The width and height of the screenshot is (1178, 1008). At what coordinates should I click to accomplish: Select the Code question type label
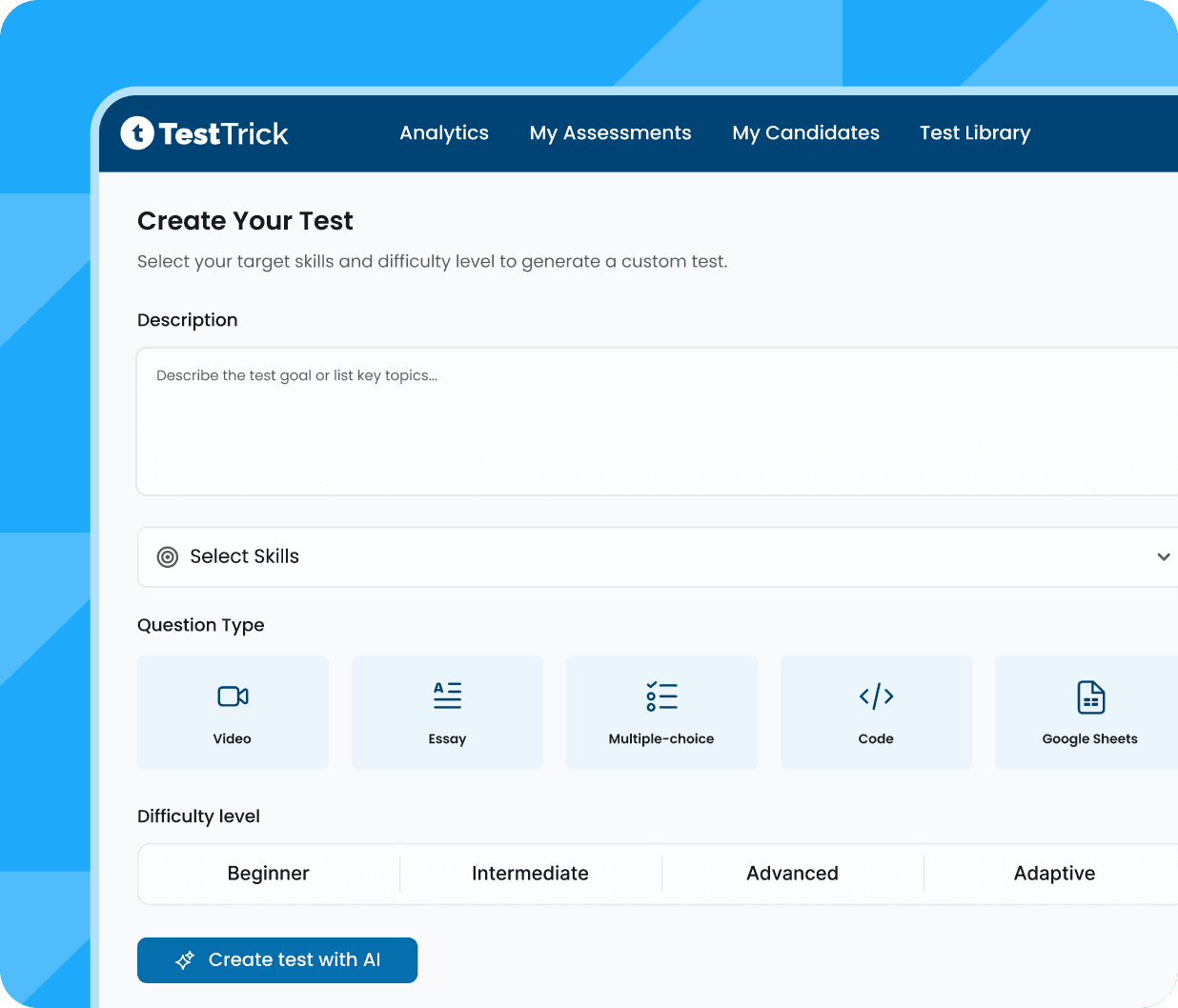(x=876, y=738)
